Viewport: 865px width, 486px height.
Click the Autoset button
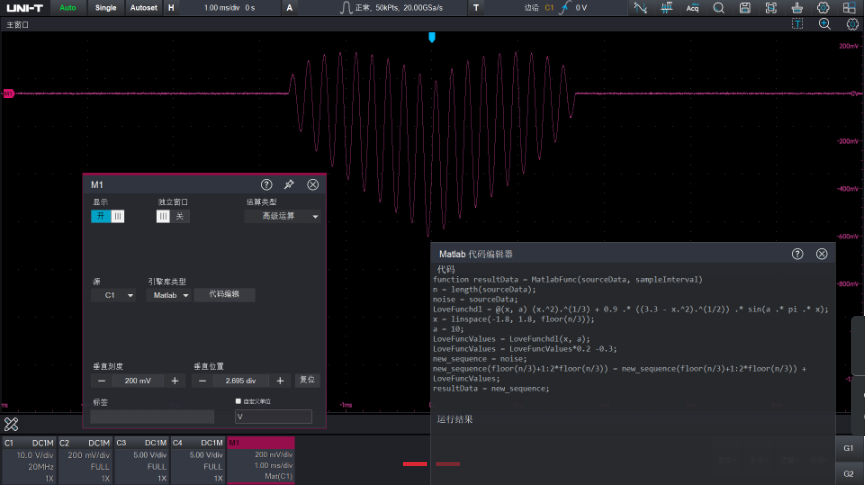tap(143, 8)
